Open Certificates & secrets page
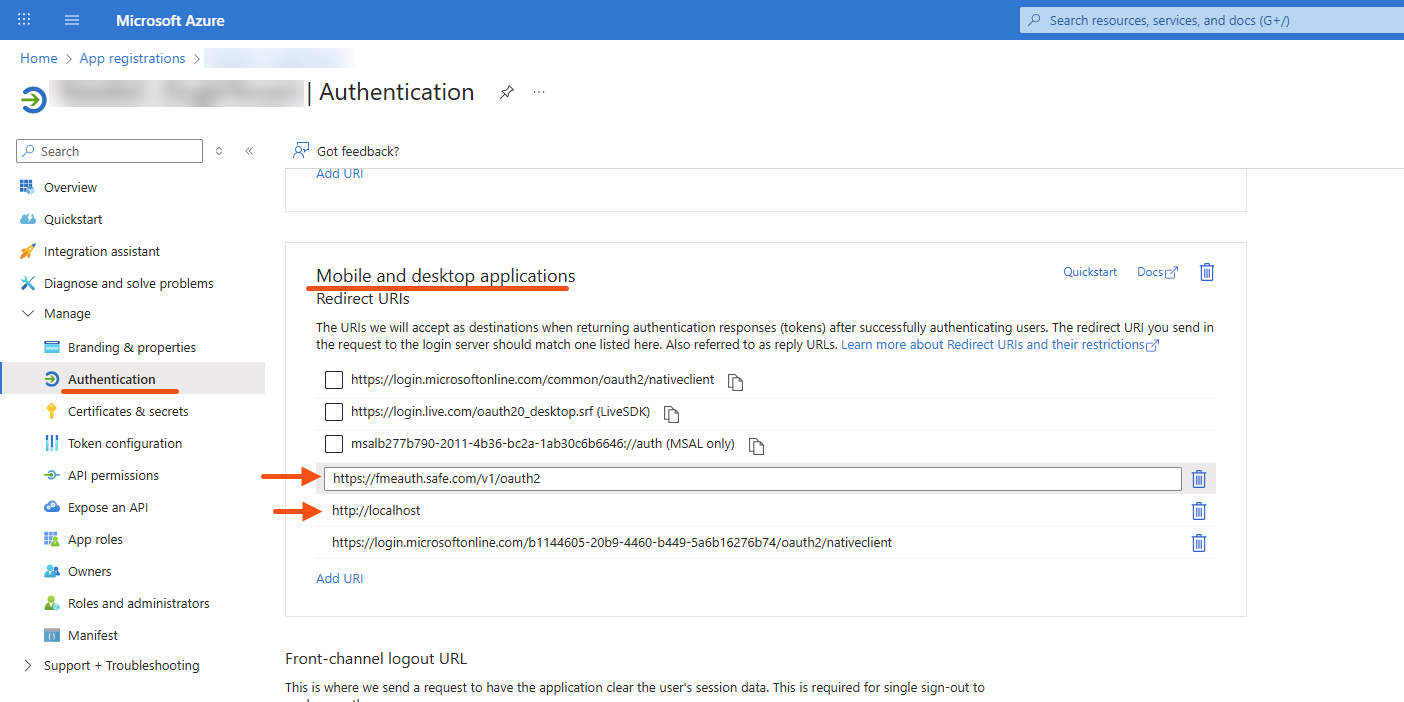Viewport: 1404px width, 702px height. [127, 411]
